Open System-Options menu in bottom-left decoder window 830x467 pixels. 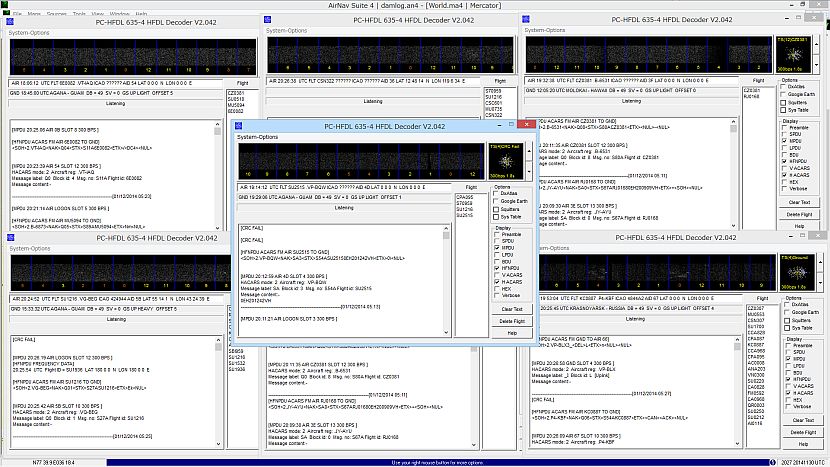pos(30,248)
